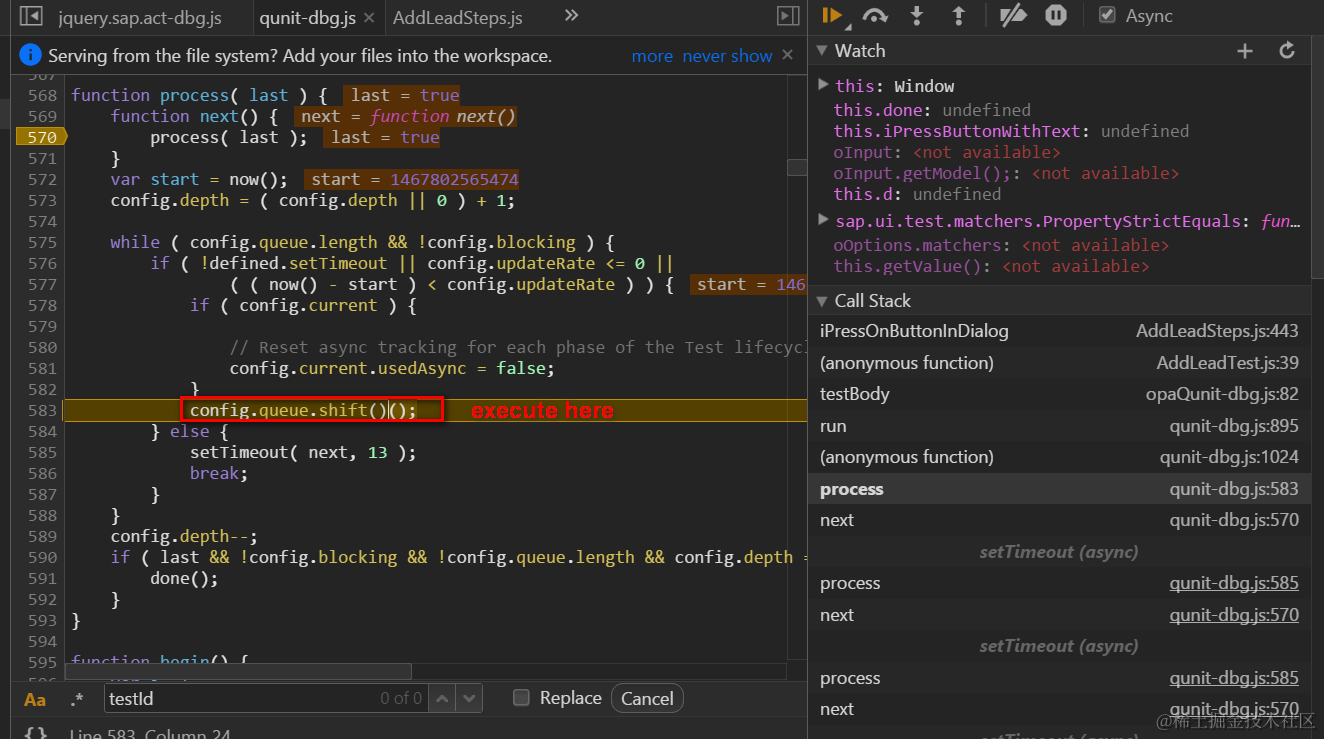Select watch entry 'this.done: undefined'
Screen dimensions: 1324x739
coord(932,110)
